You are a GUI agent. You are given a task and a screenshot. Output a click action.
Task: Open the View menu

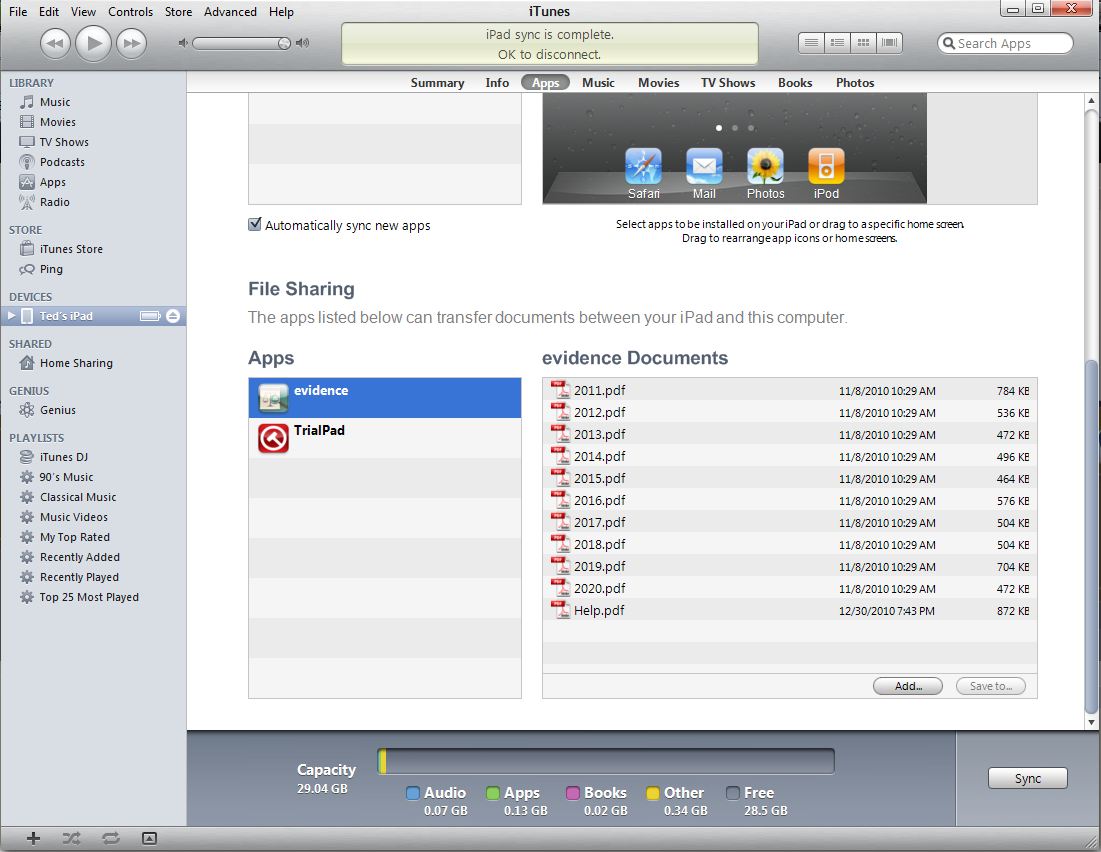[83, 11]
